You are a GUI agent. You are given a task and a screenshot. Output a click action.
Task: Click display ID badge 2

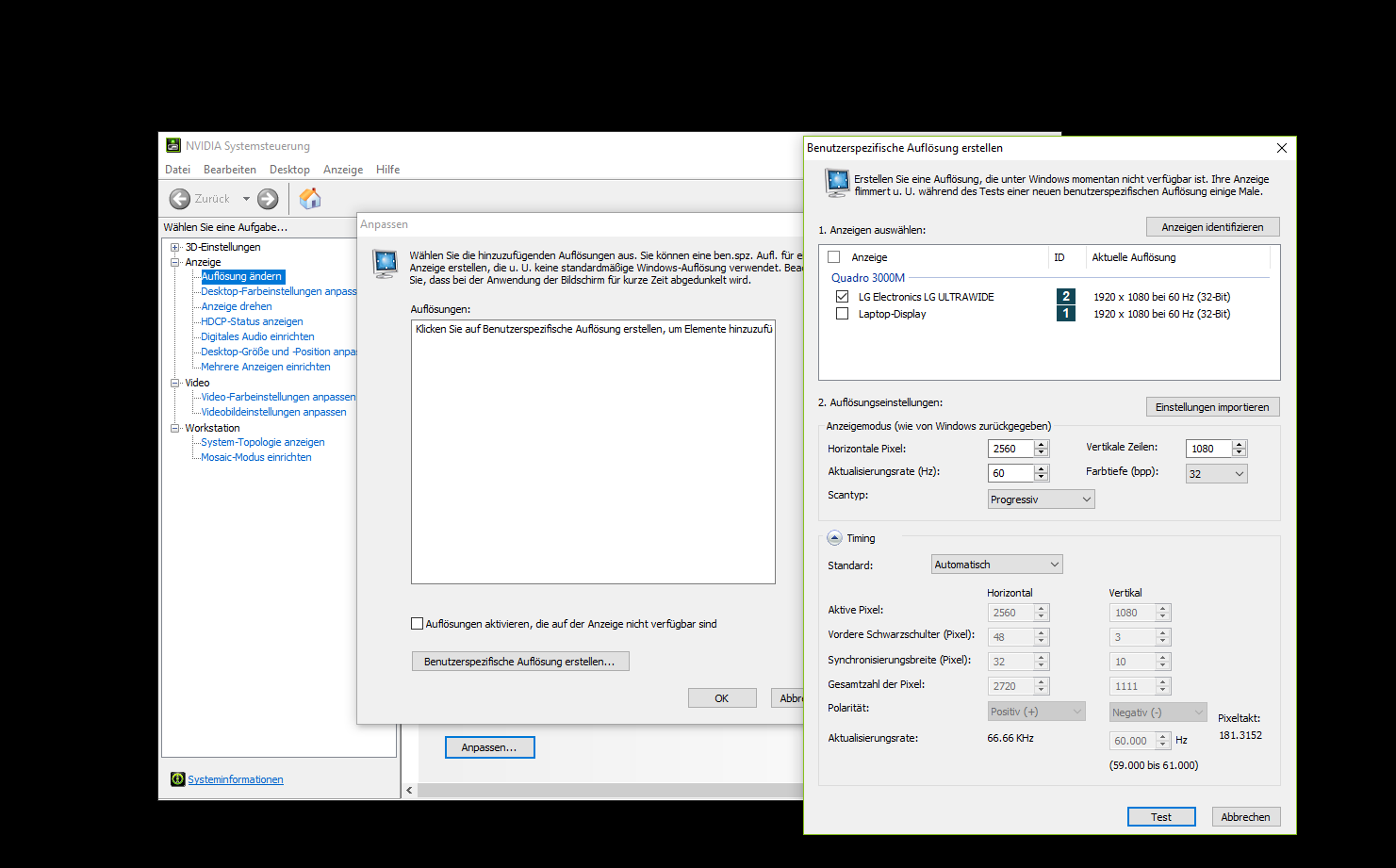tap(1066, 296)
